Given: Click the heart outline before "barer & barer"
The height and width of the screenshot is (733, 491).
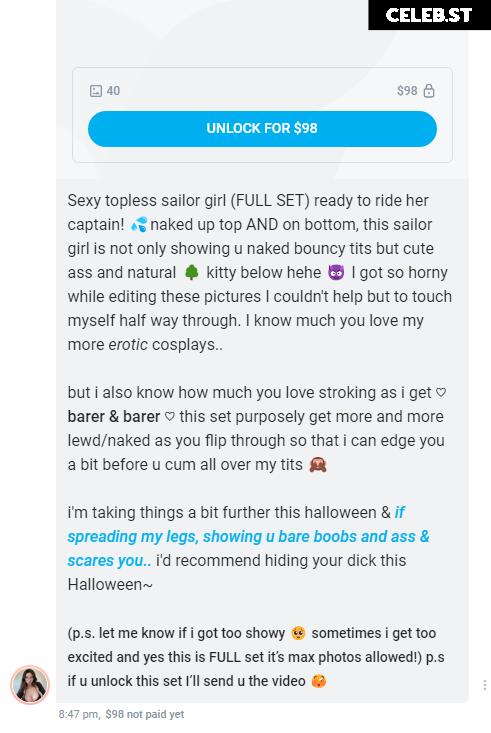Looking at the screenshot, I should (441, 393).
